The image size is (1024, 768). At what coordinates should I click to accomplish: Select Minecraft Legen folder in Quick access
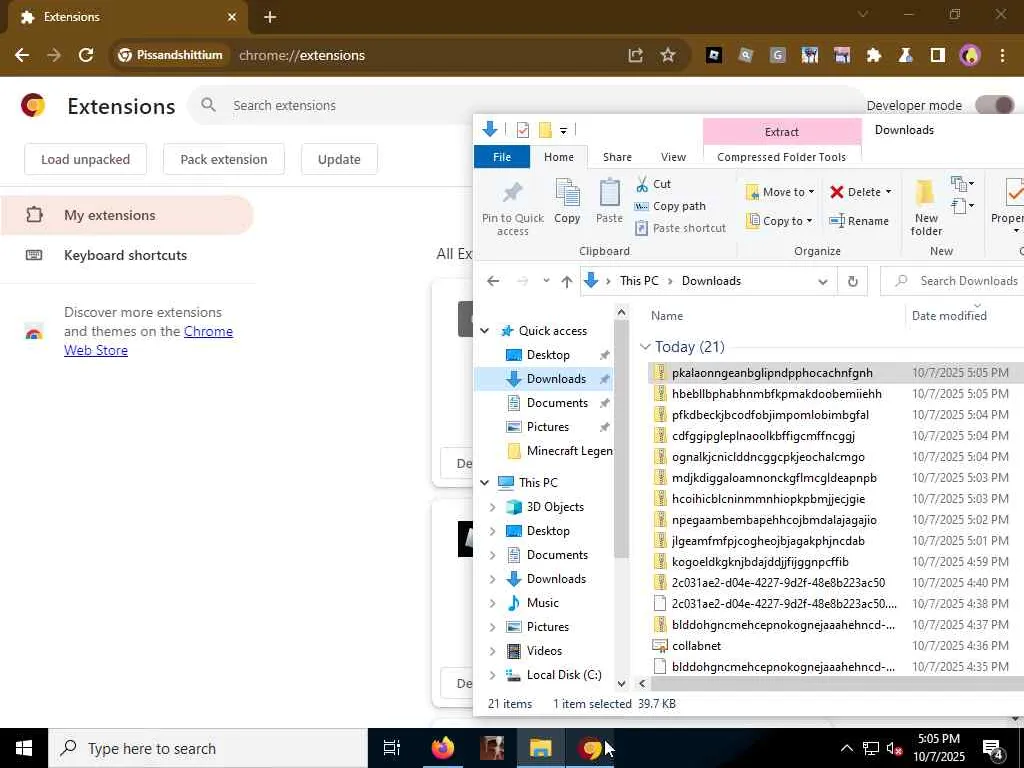pos(560,451)
